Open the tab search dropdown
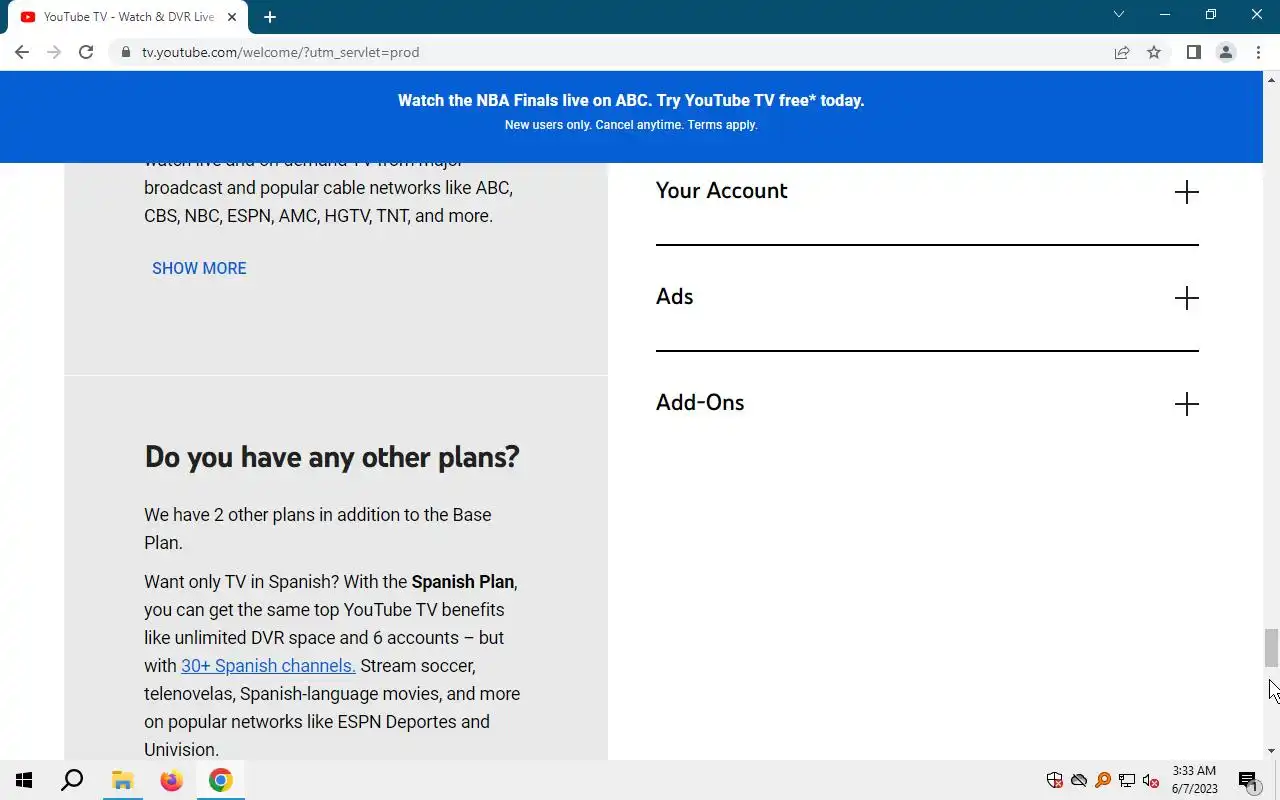This screenshot has width=1280, height=800. click(1119, 15)
